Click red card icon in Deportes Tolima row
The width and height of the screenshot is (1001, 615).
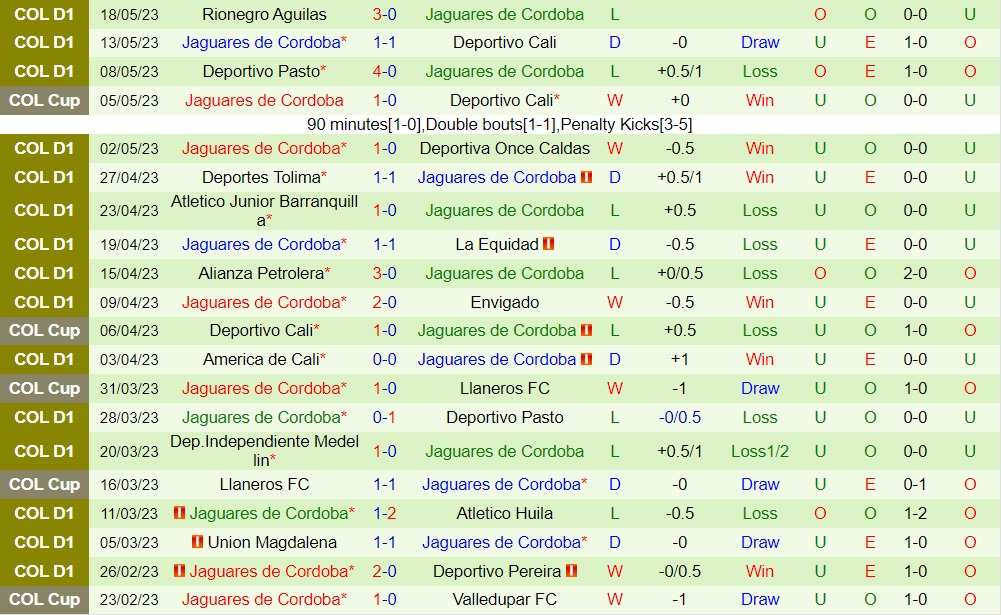click(586, 178)
